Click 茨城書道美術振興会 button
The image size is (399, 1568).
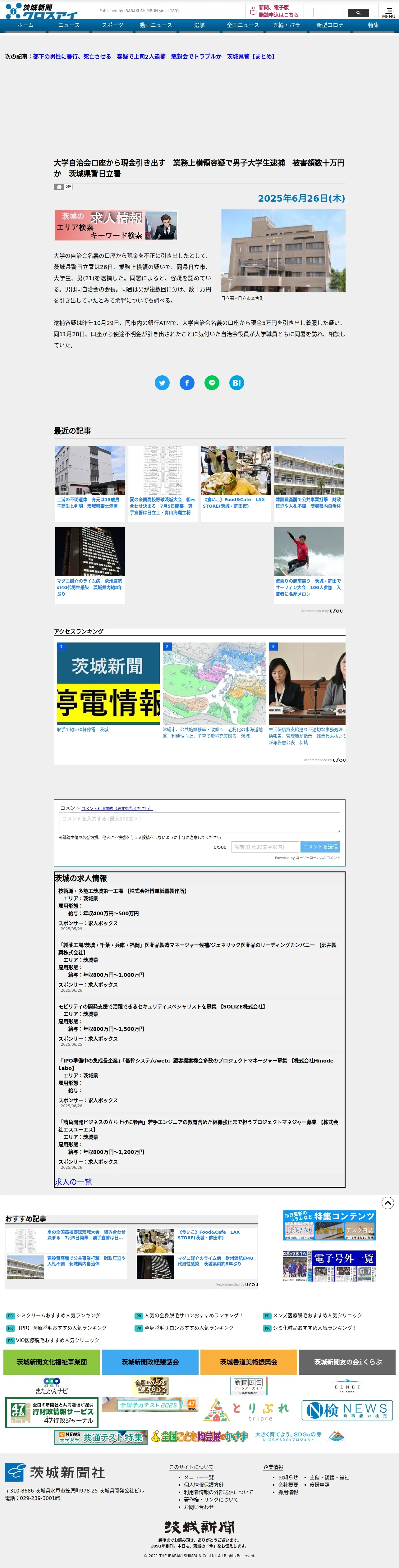coord(249,1362)
